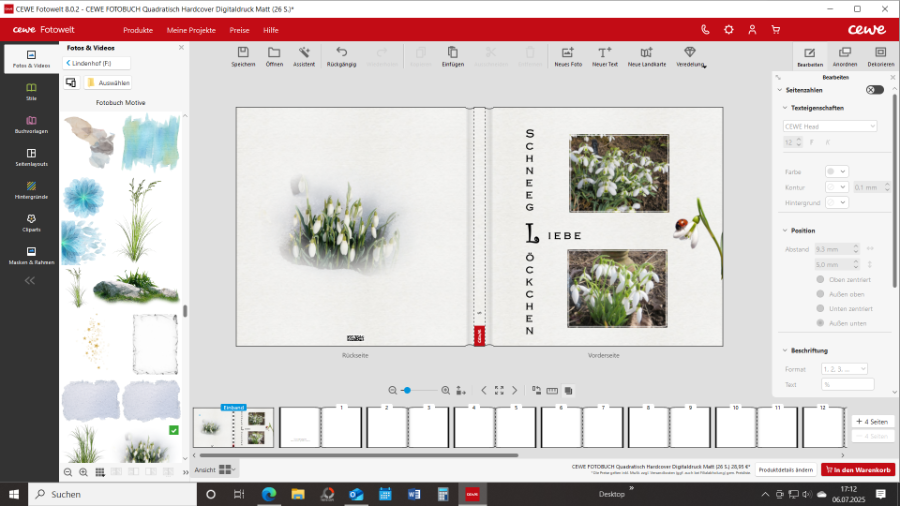Open the CEWE Head font dropdown
900x506 pixels.
point(829,126)
